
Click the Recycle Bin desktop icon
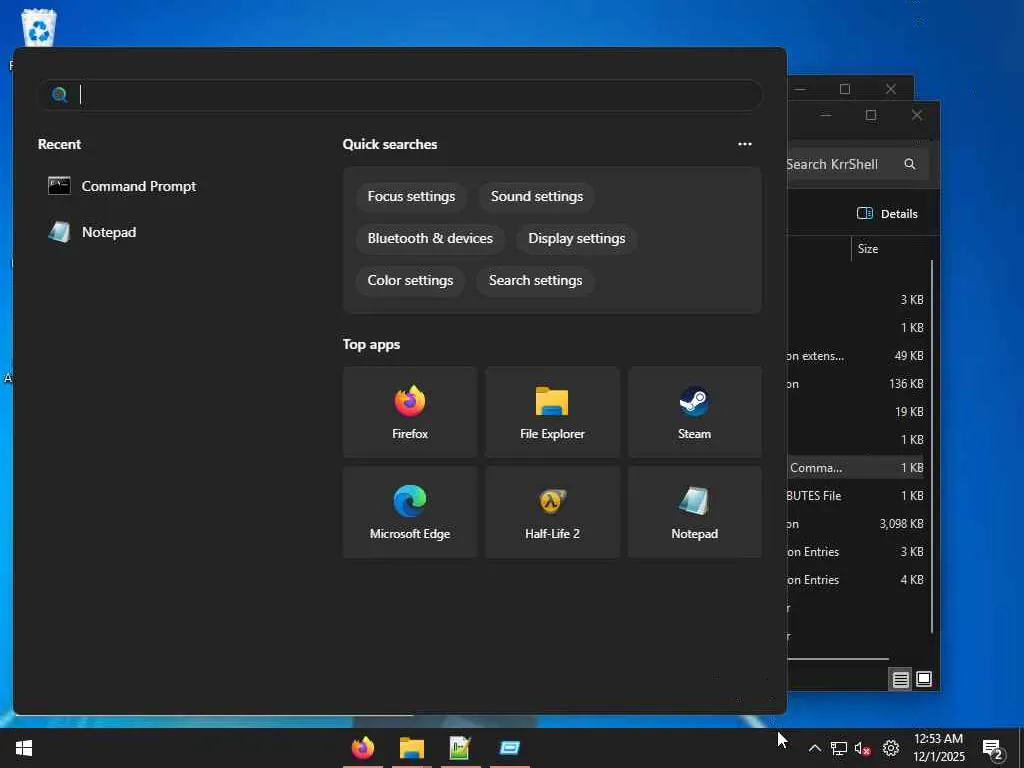coord(39,27)
